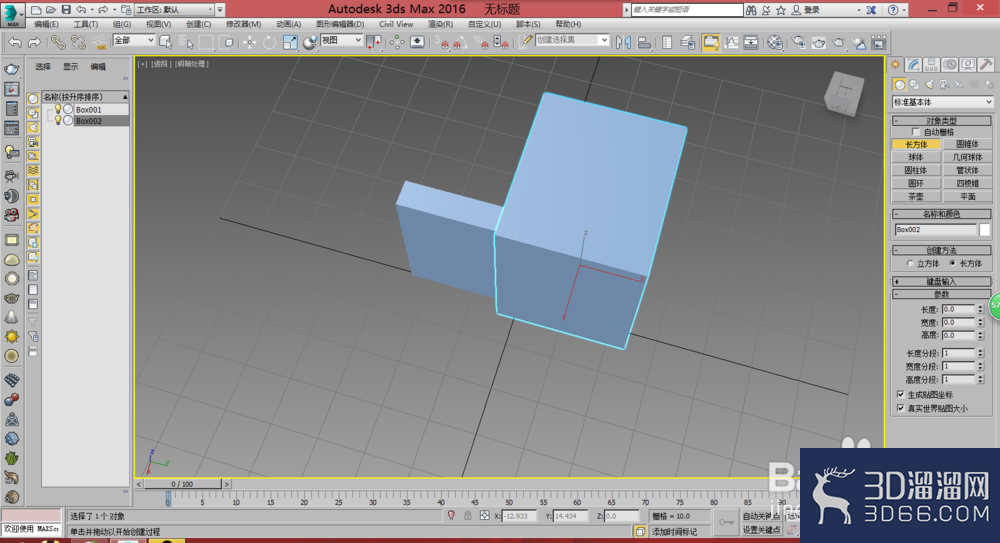Open the 全部 selection filter dropdown
Screen dimensions: 1000x543
click(133, 40)
